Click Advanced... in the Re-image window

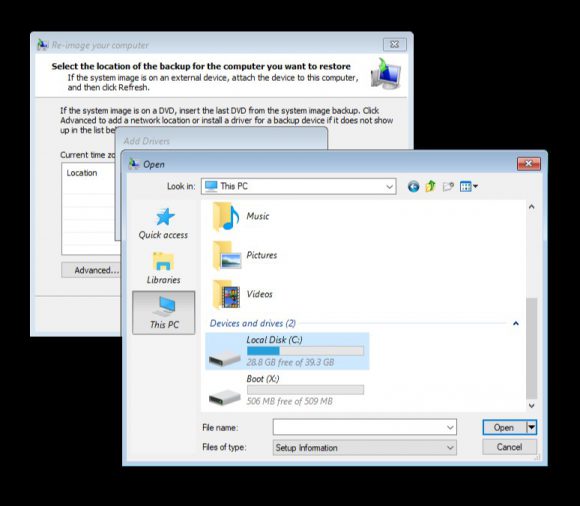(91, 270)
